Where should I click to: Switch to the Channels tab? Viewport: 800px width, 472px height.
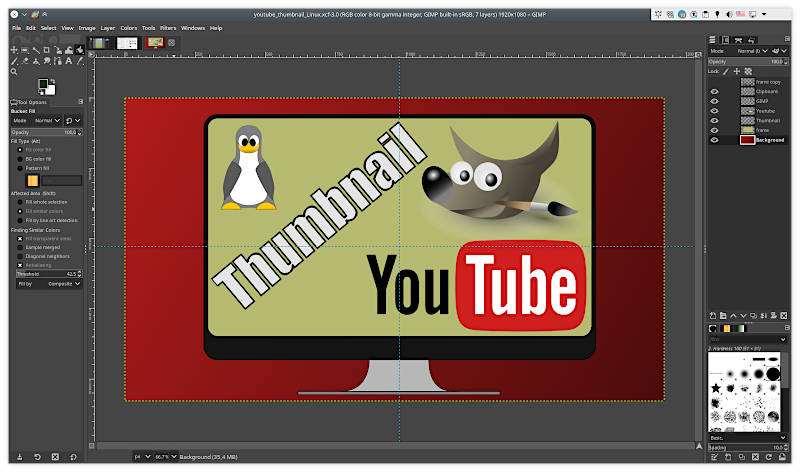click(x=725, y=40)
